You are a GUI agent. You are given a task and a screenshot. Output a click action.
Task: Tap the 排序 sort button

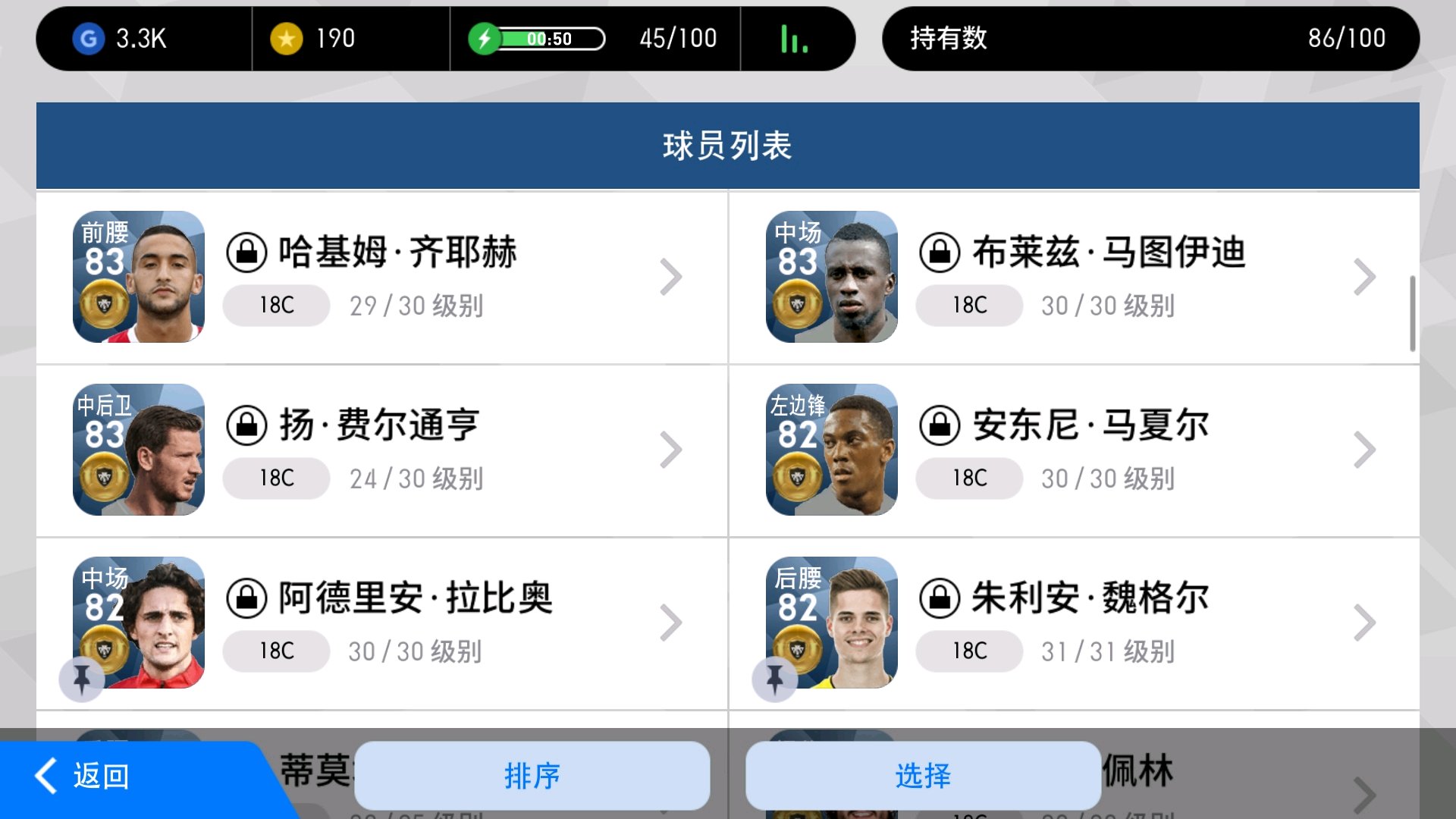pyautogui.click(x=532, y=776)
